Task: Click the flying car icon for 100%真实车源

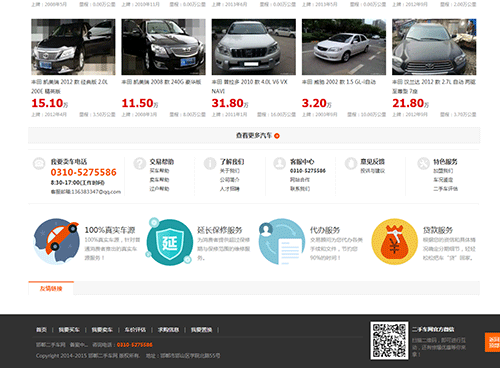Action: pyautogui.click(x=56, y=242)
